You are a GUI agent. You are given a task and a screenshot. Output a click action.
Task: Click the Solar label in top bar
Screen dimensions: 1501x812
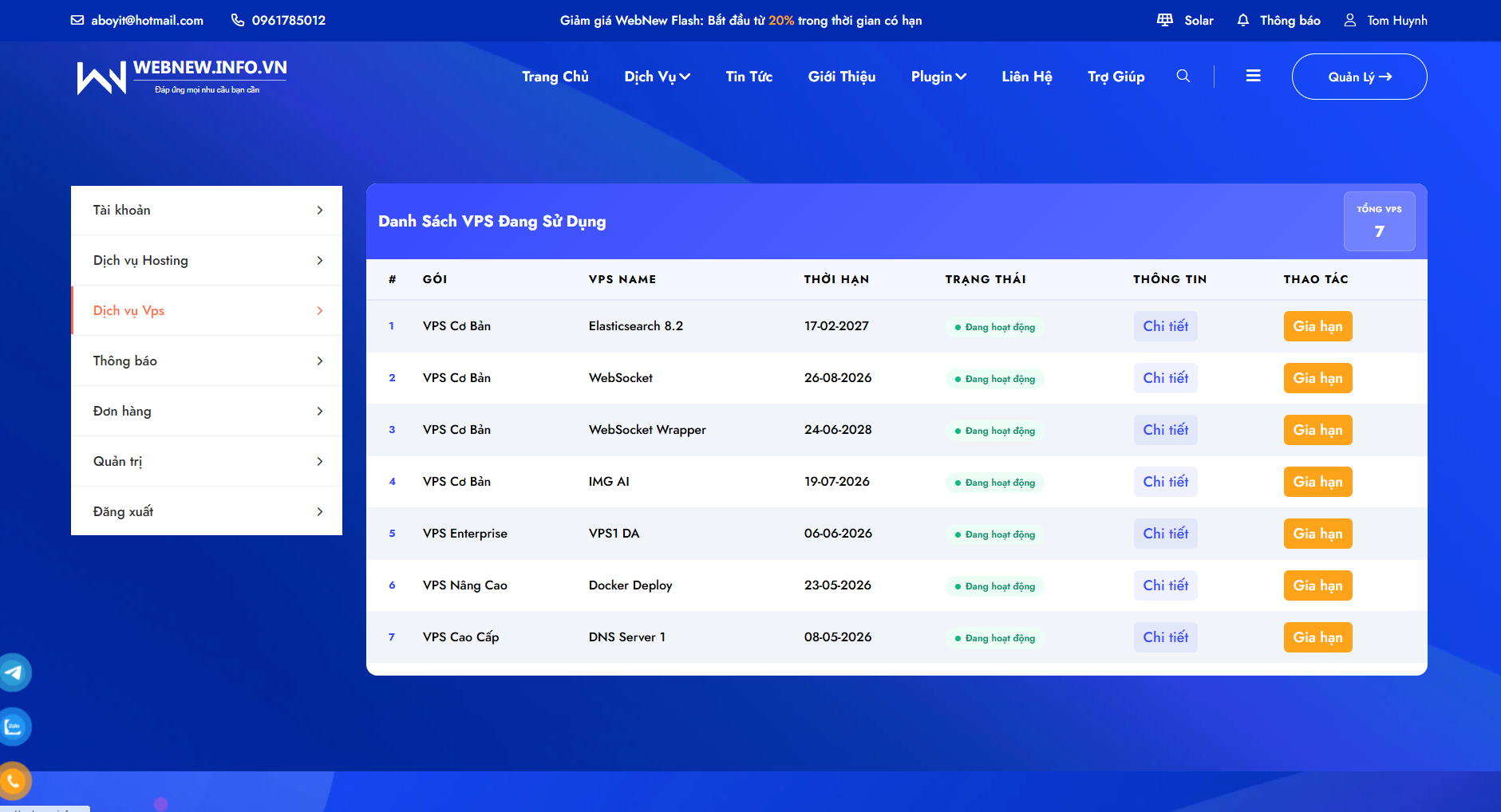tap(1199, 21)
